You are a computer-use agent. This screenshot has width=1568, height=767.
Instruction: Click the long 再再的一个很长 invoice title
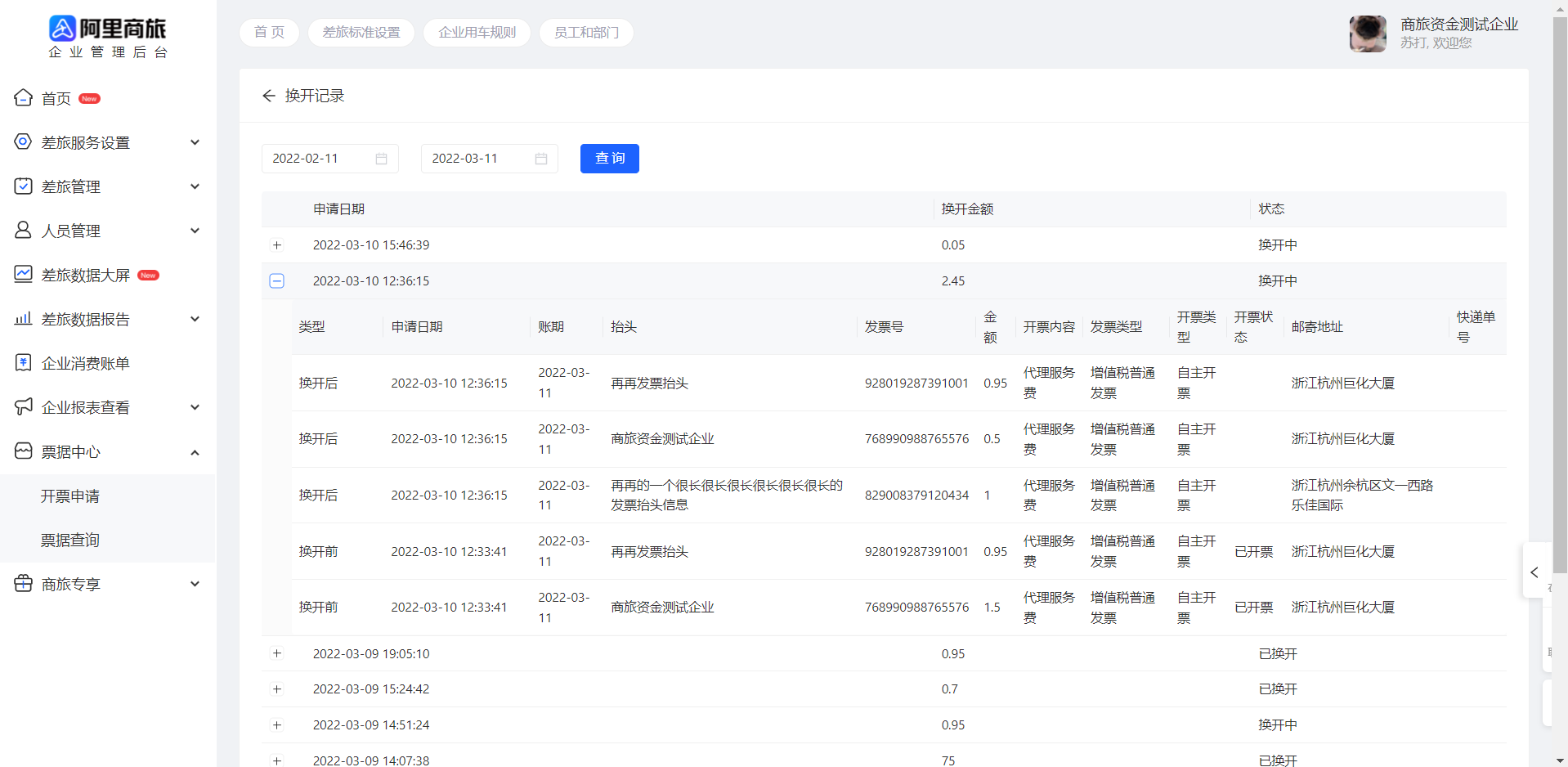point(727,496)
